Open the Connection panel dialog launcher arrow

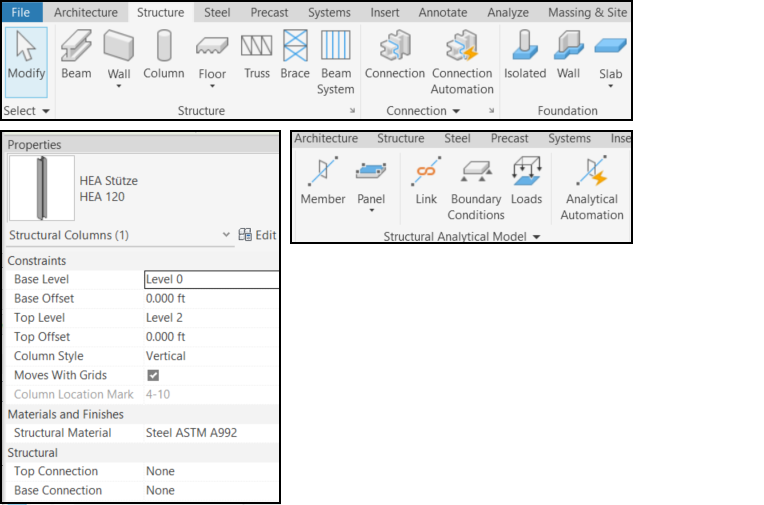pyautogui.click(x=492, y=111)
